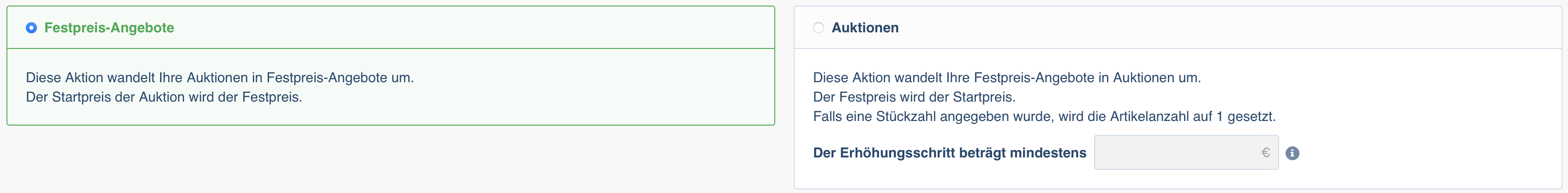This screenshot has width=1568, height=193.
Task: Click the Auktionen heading text
Action: click(865, 27)
